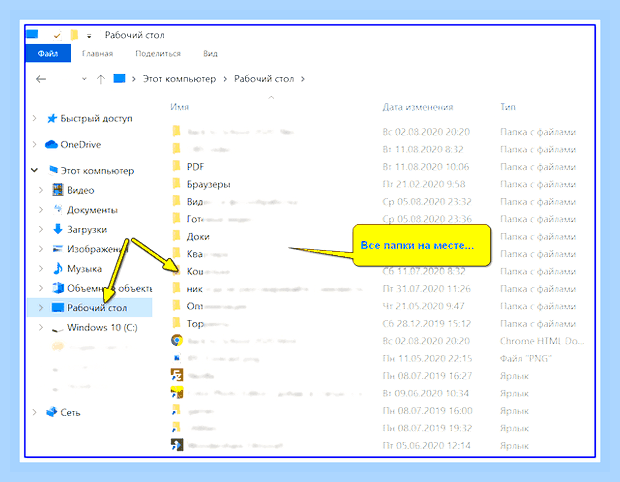Click the Chrome HTML document icon
Screen dimensions: 620x482
point(177,340)
